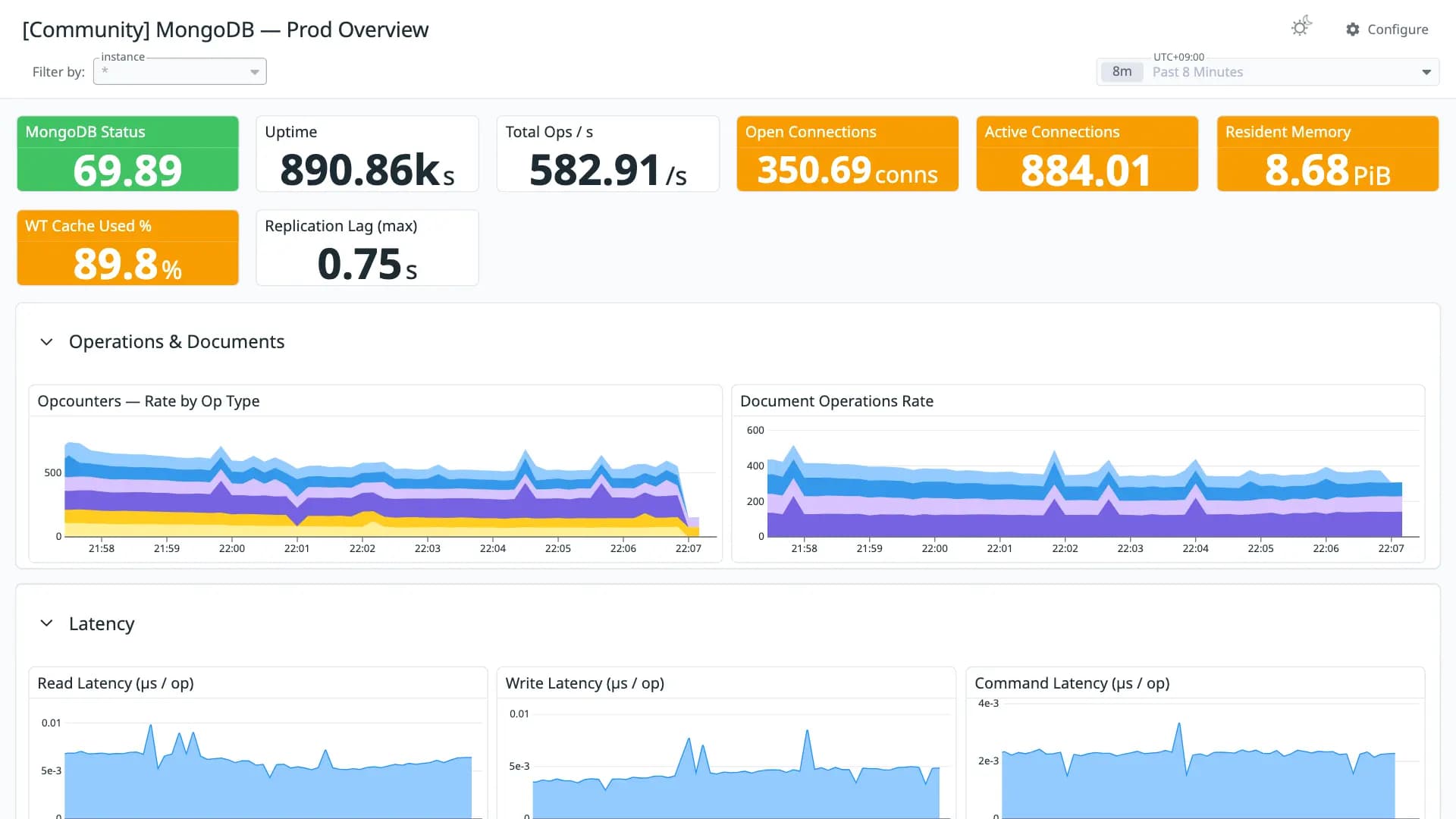
Task: Click the Opcounters — Rate by Op Type title
Action: pyautogui.click(x=149, y=401)
